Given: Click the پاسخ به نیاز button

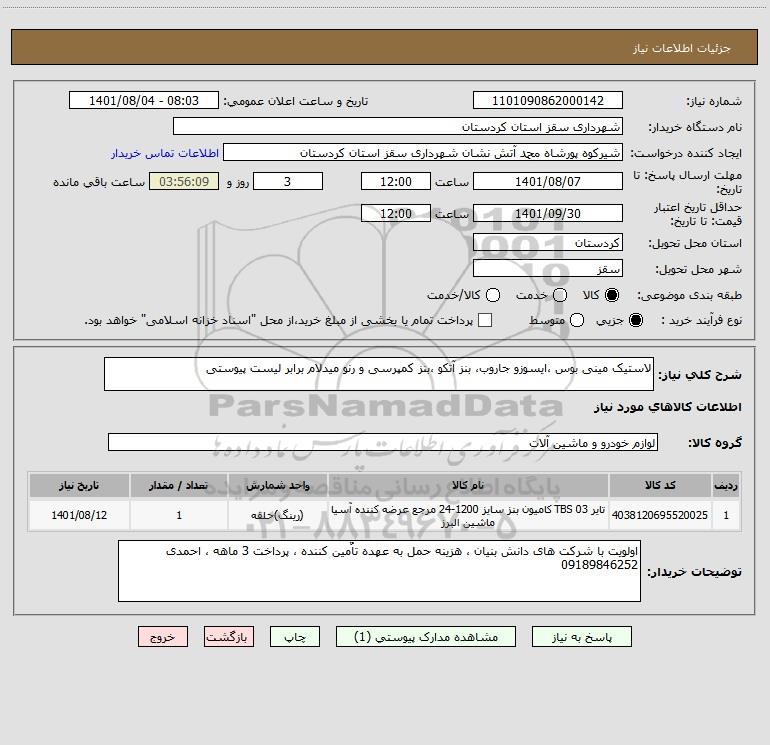Looking at the screenshot, I should click(582, 637).
